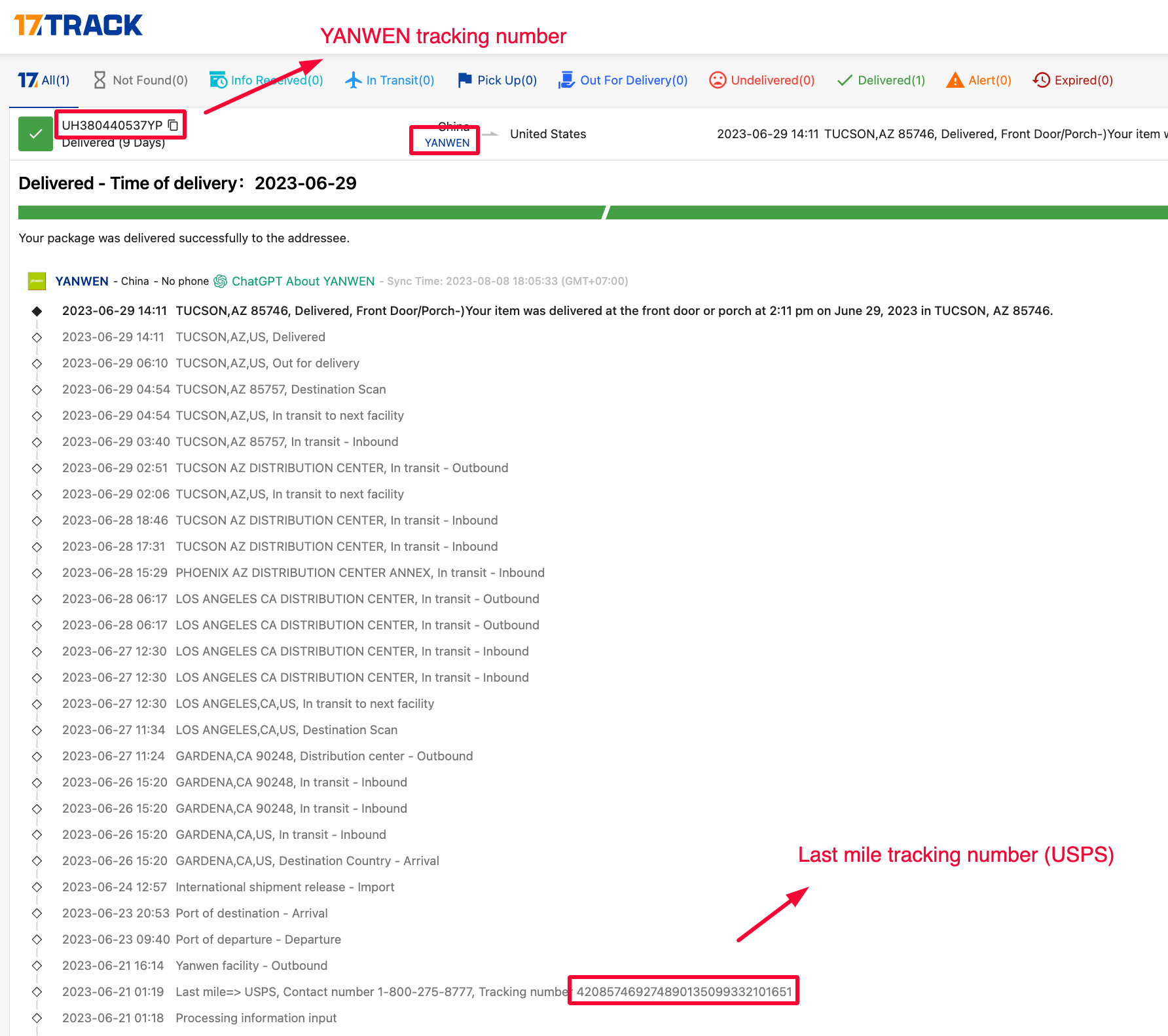1168x1036 pixels.
Task: Show the Expired(0) tab
Action: point(1073,81)
